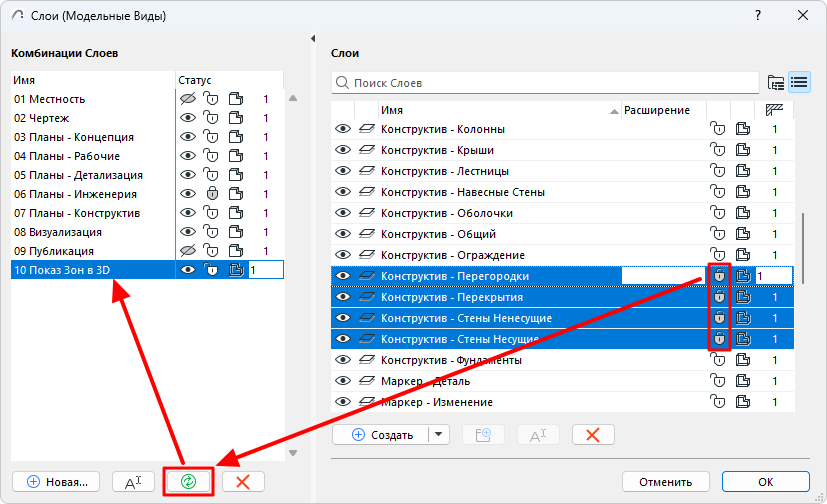This screenshot has height=504, width=827.
Task: Toggle visibility of 01 Местность combination
Action: 187,99
